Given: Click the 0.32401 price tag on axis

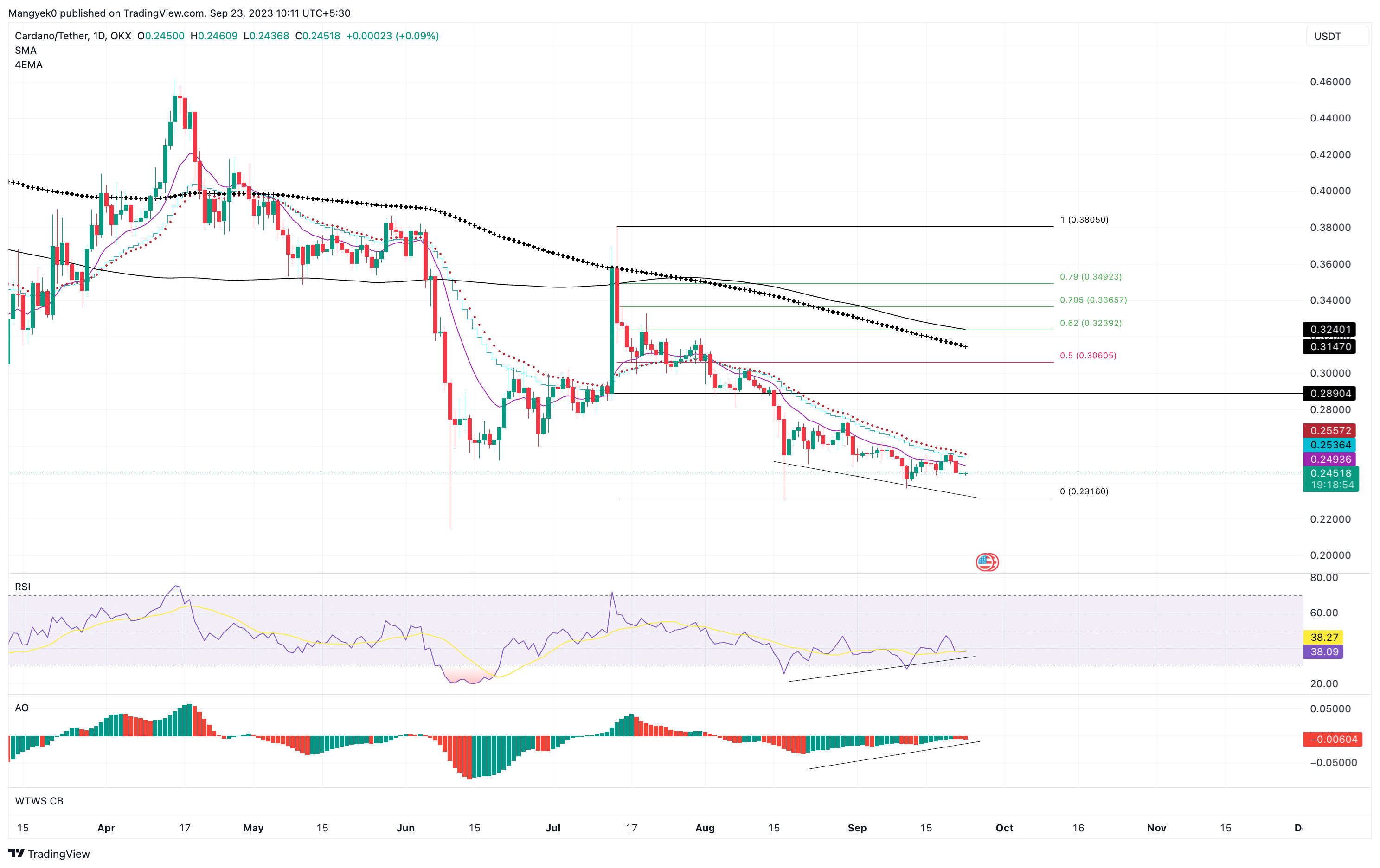Looking at the screenshot, I should coord(1329,329).
